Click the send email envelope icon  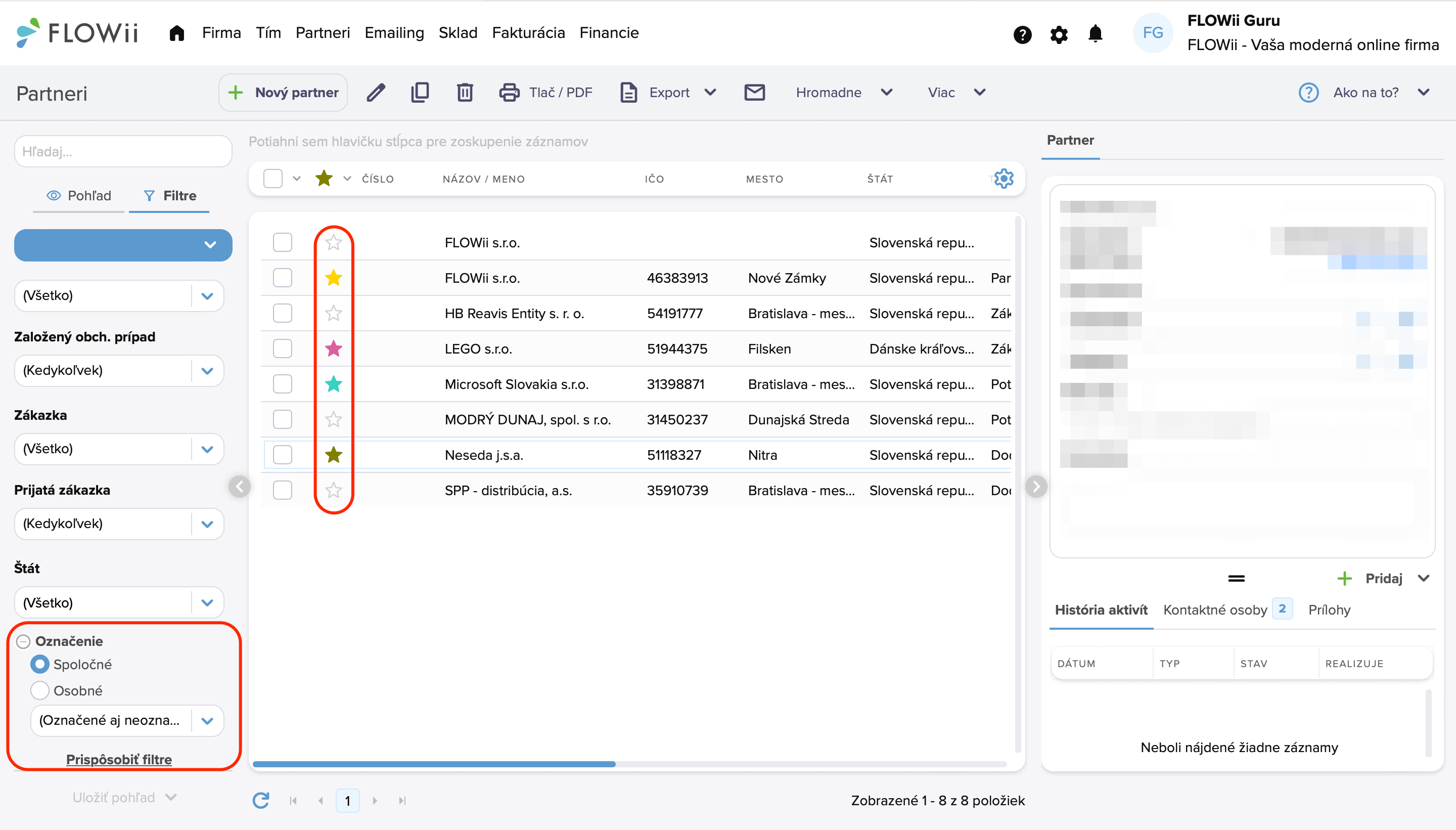tap(755, 93)
